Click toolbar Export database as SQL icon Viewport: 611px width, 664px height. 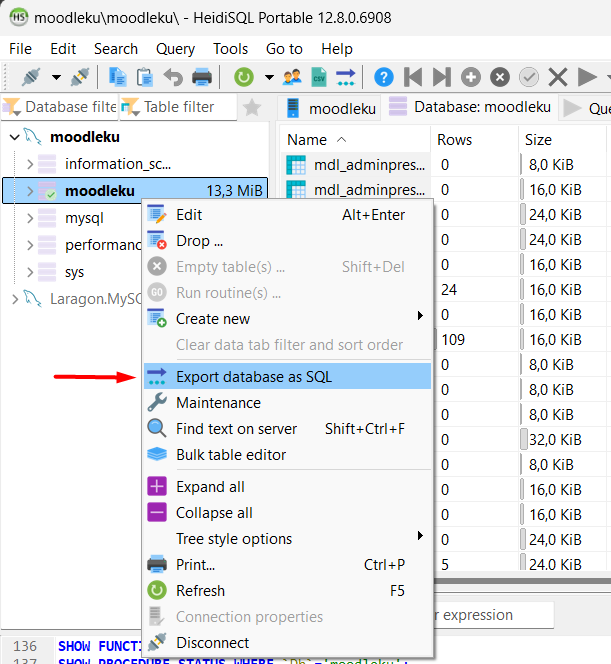pos(346,77)
